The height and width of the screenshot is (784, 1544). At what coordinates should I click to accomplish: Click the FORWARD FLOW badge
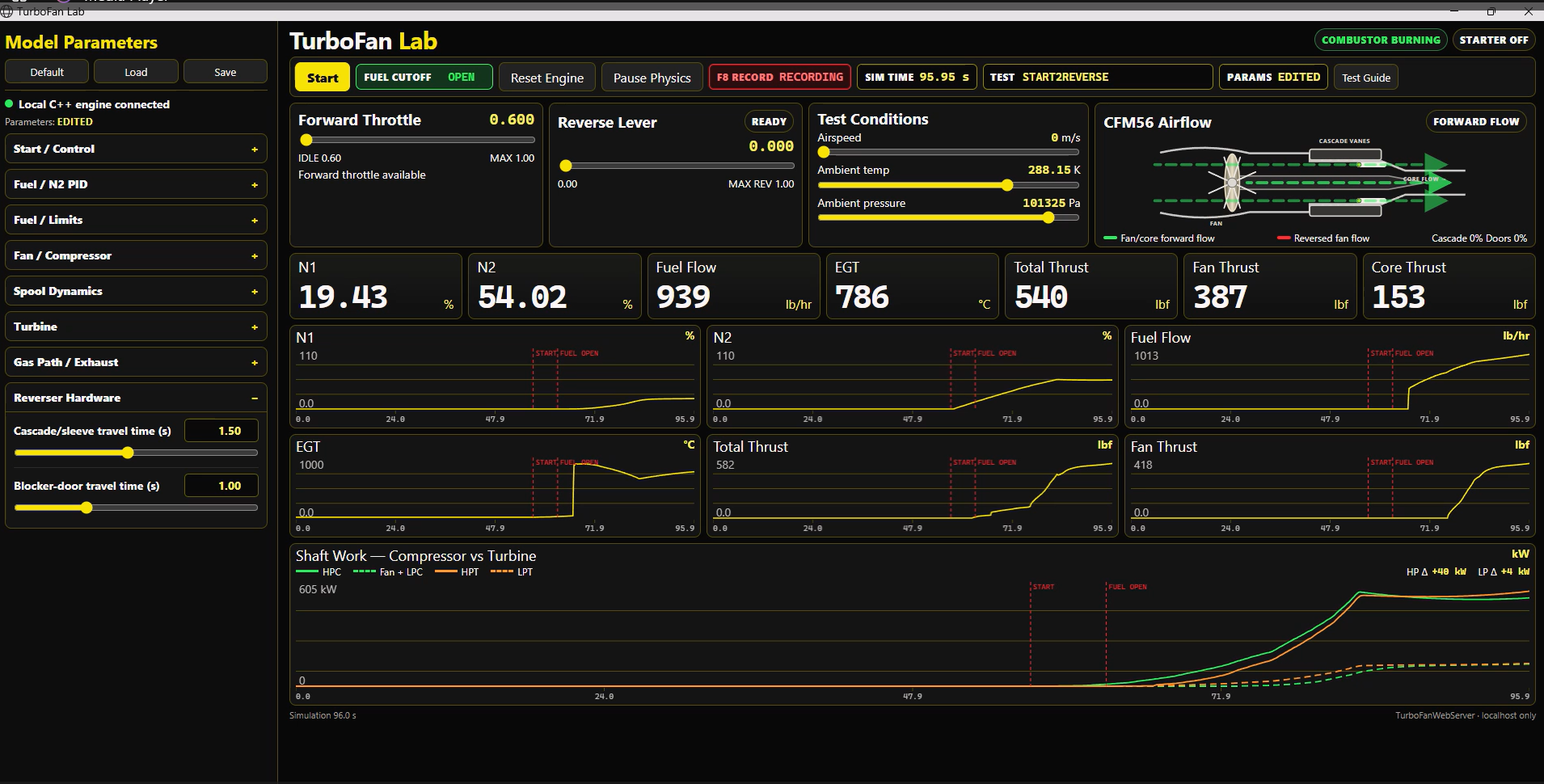pos(1476,121)
